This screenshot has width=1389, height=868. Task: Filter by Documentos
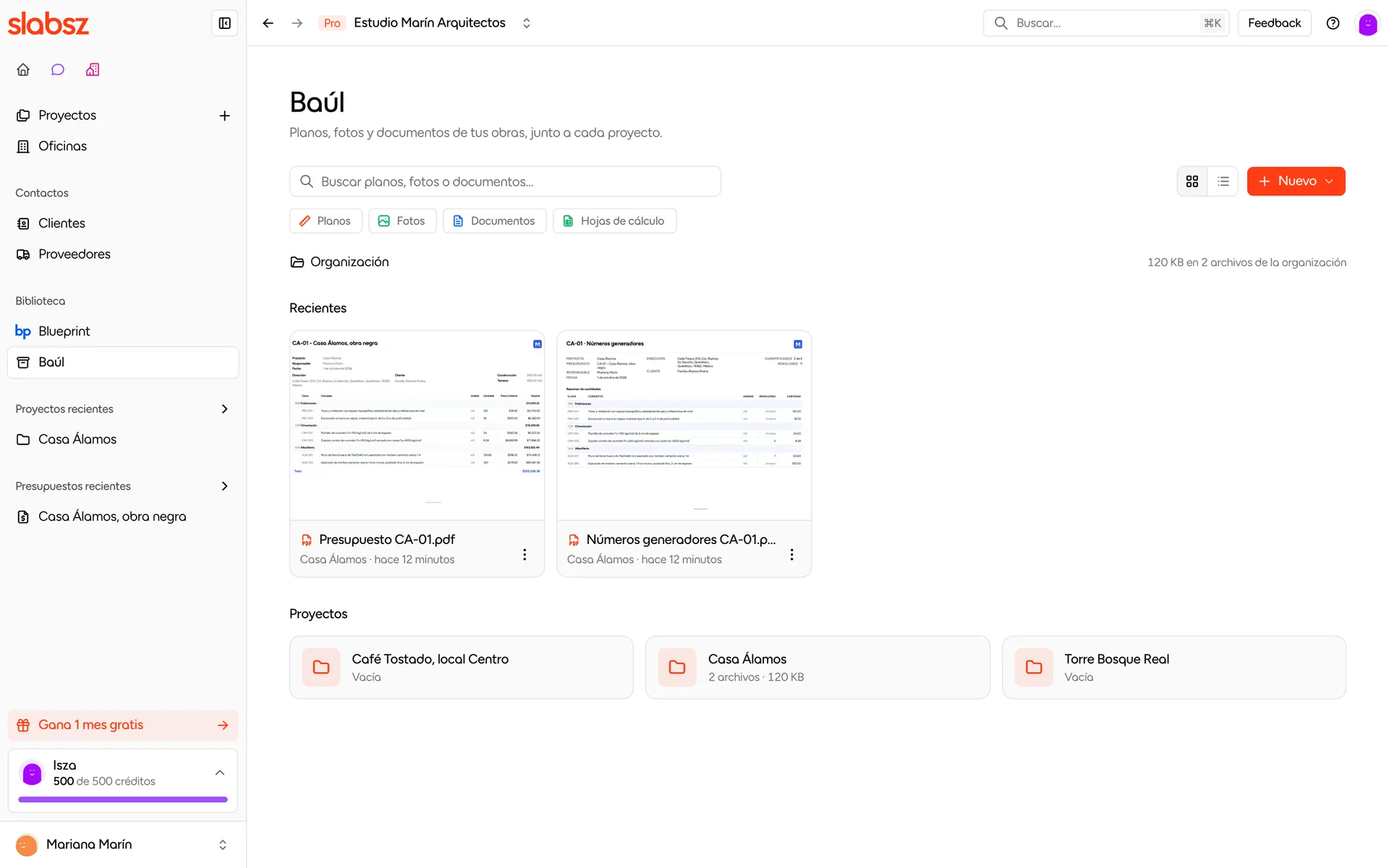[x=495, y=221]
